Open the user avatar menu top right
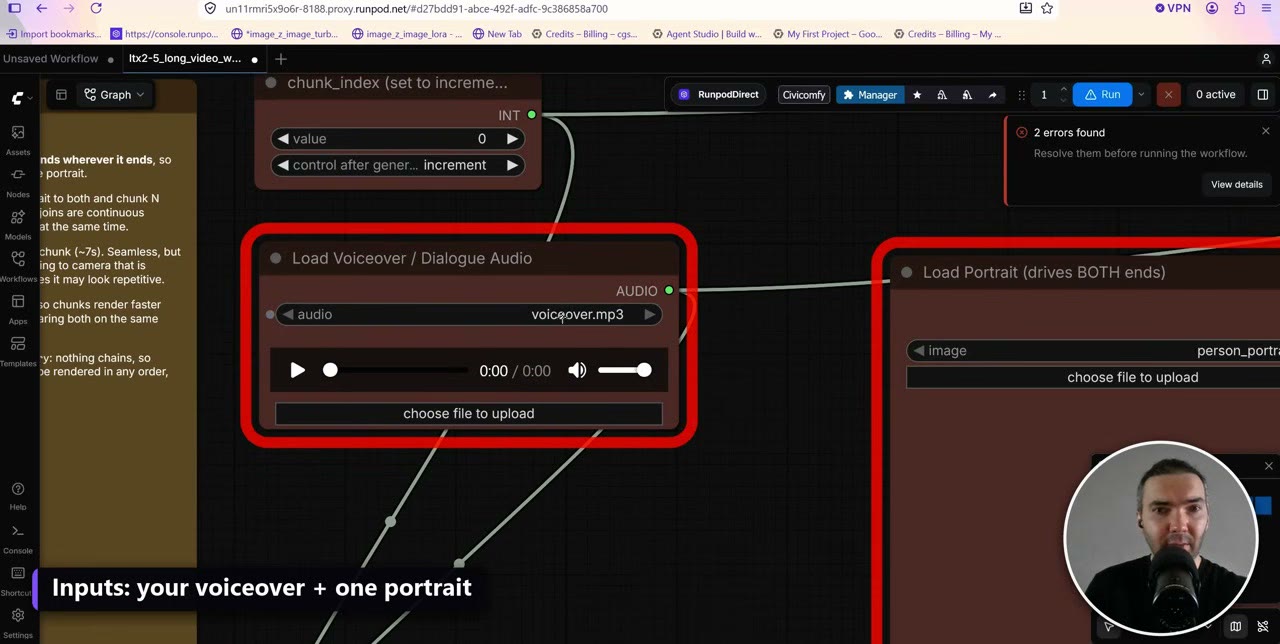 pyautogui.click(x=1266, y=59)
